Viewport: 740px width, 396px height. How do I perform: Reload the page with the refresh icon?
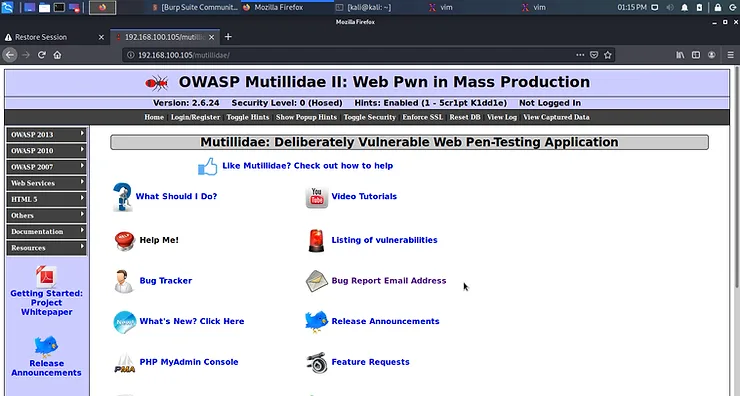[x=42, y=55]
